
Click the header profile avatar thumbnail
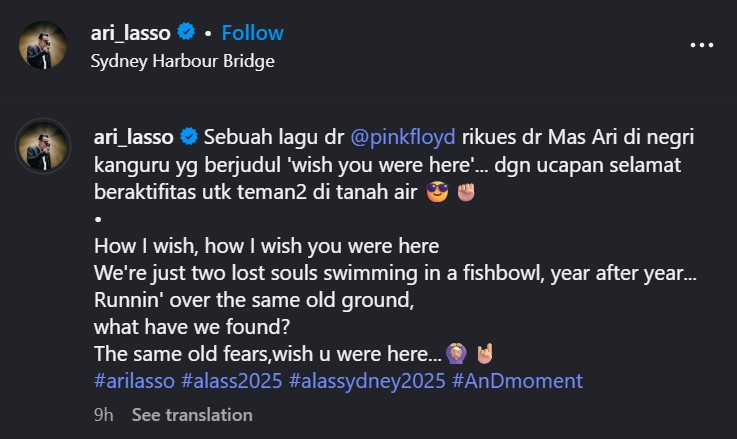42,46
